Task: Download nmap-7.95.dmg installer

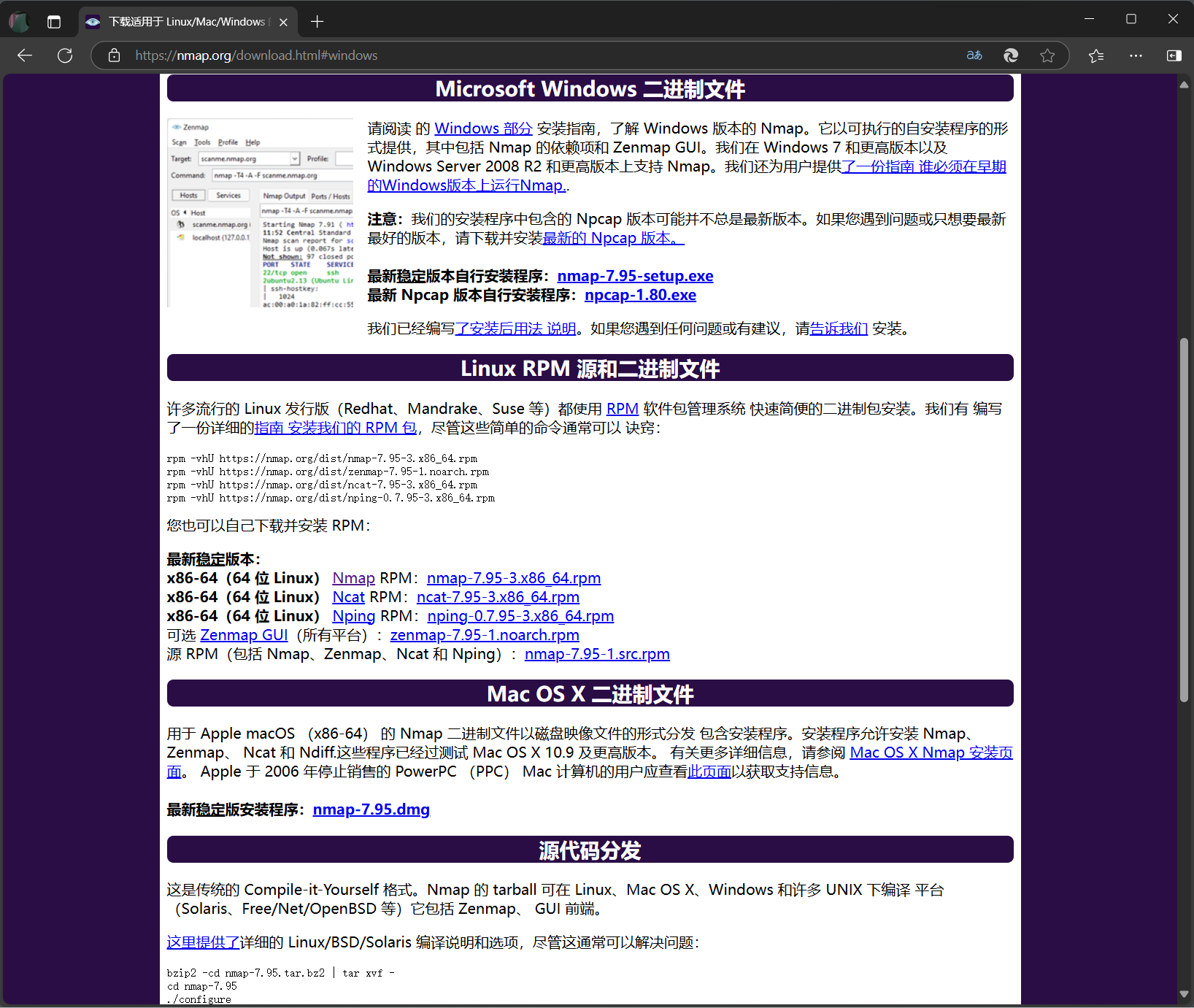Action: pyautogui.click(x=371, y=809)
